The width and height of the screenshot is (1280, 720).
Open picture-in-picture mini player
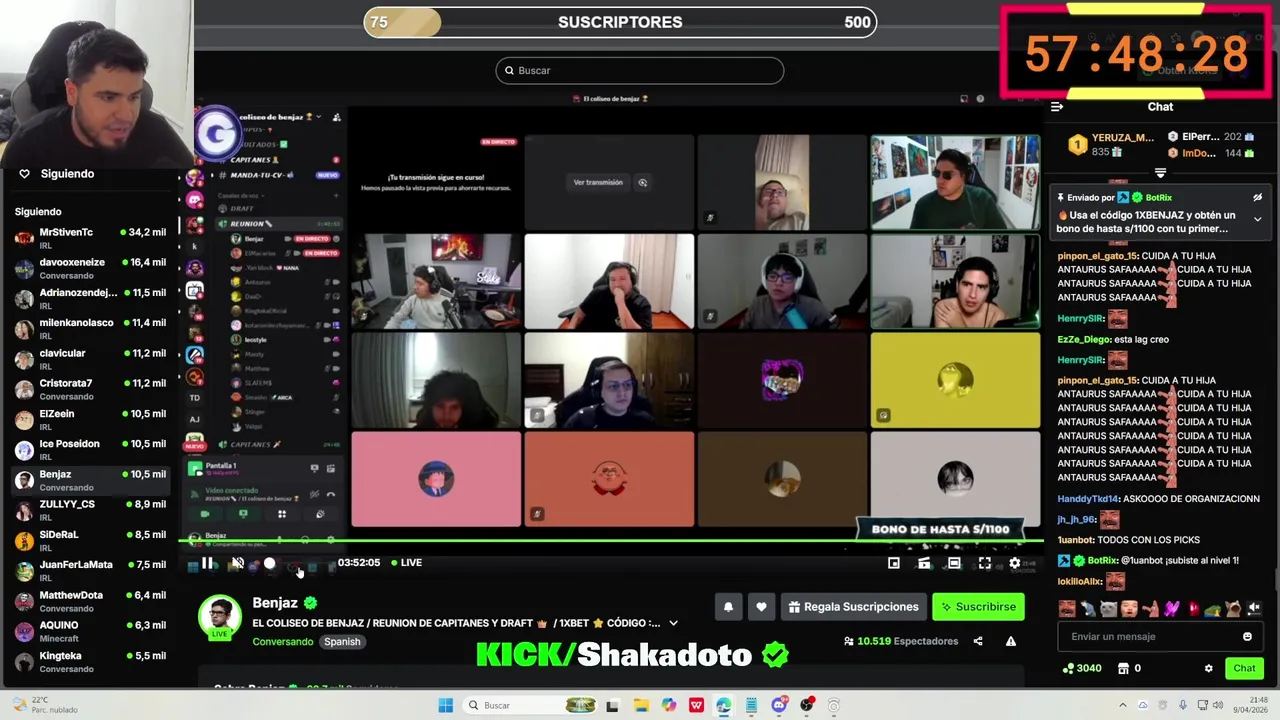click(x=894, y=563)
